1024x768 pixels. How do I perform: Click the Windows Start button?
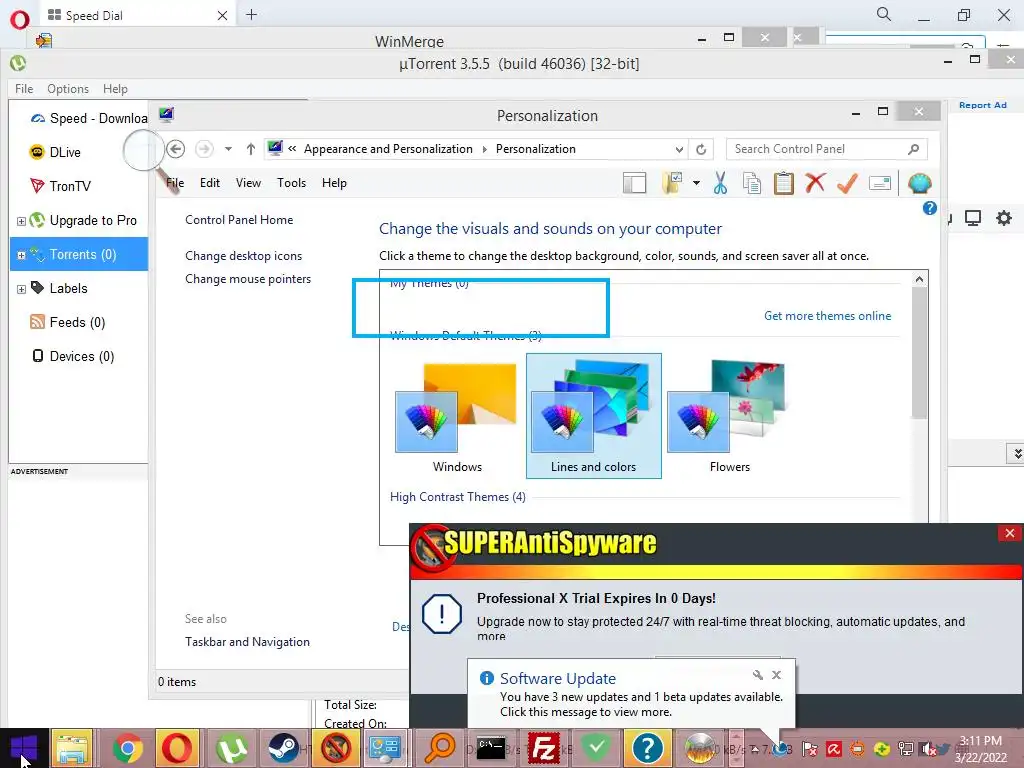24,748
